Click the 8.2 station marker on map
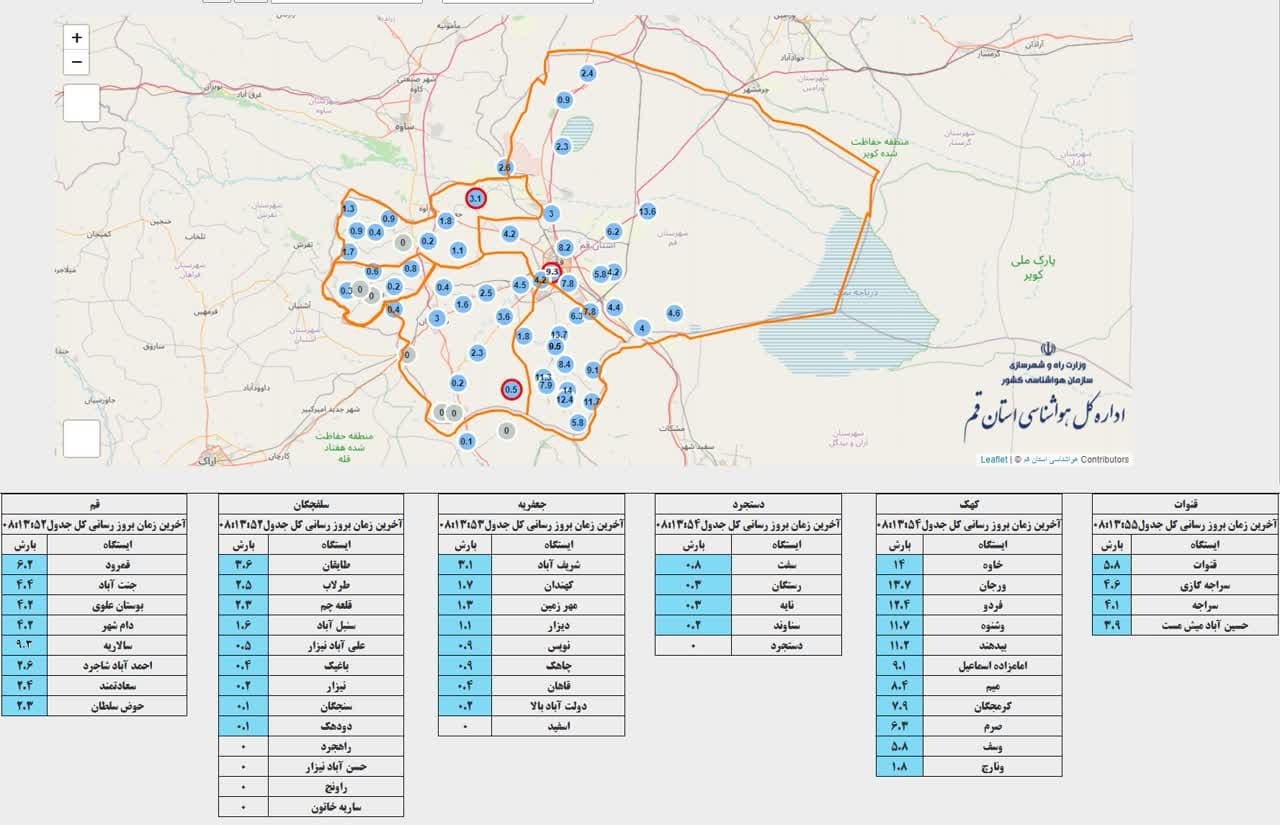The height and width of the screenshot is (825, 1280). (565, 247)
